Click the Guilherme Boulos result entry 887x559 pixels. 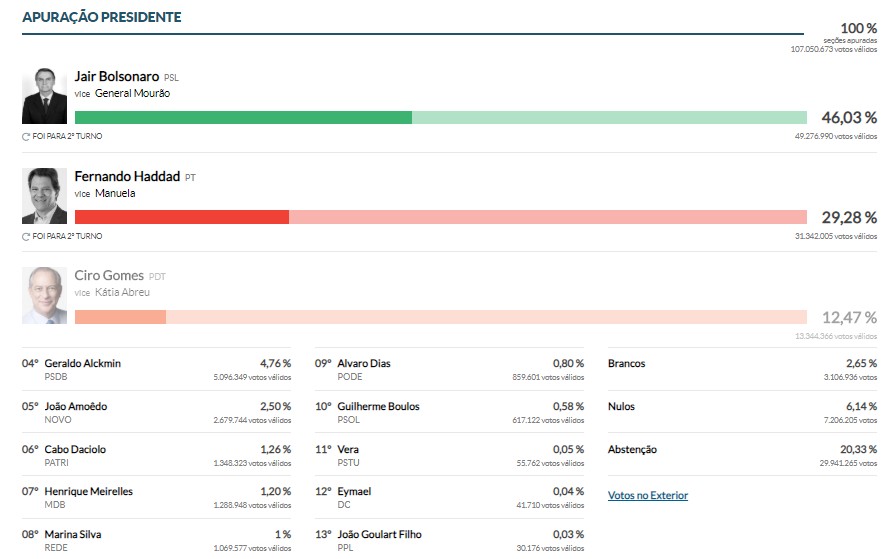379,406
